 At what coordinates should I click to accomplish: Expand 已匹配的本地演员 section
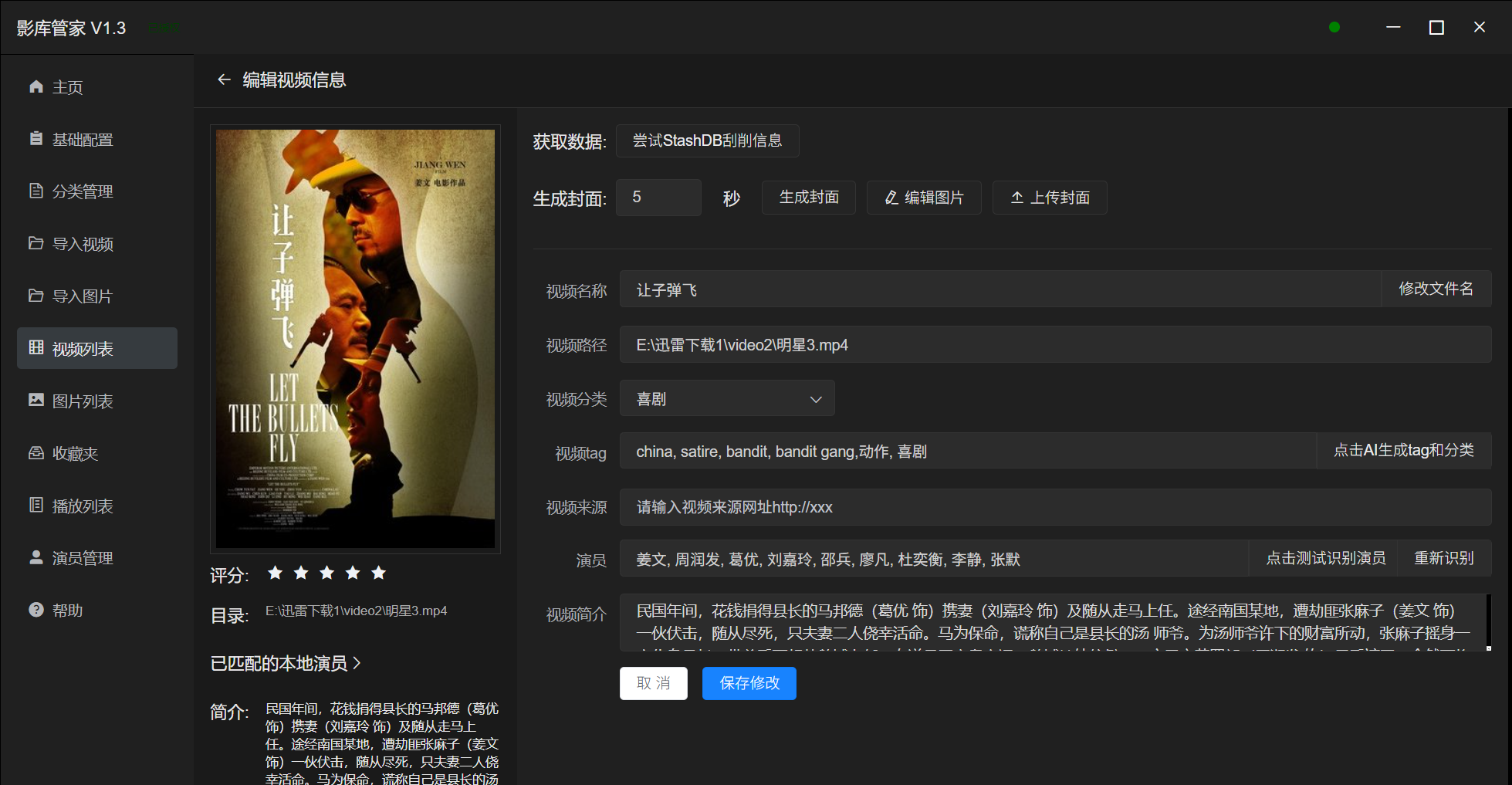tap(286, 664)
